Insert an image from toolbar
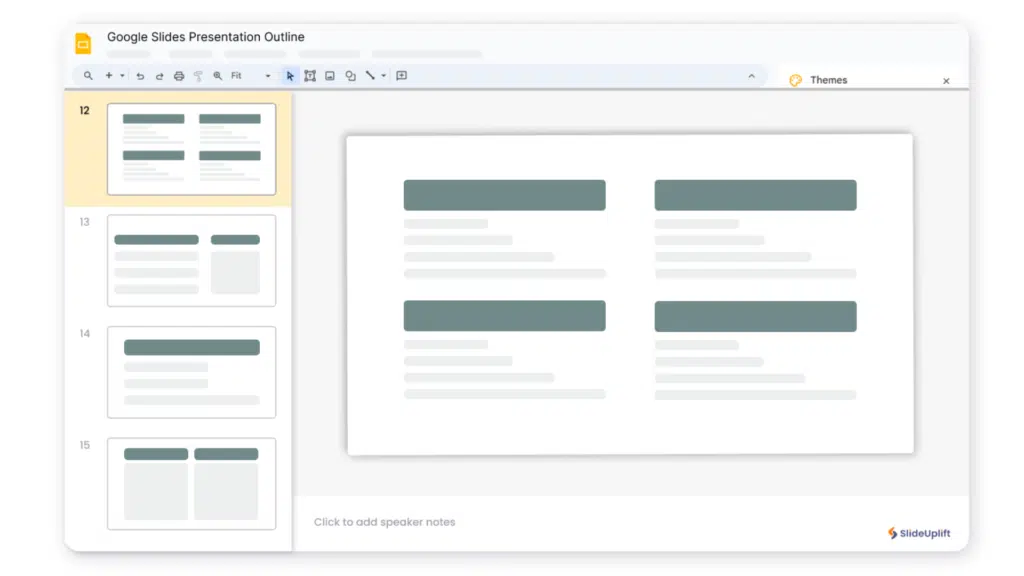 pyautogui.click(x=330, y=76)
